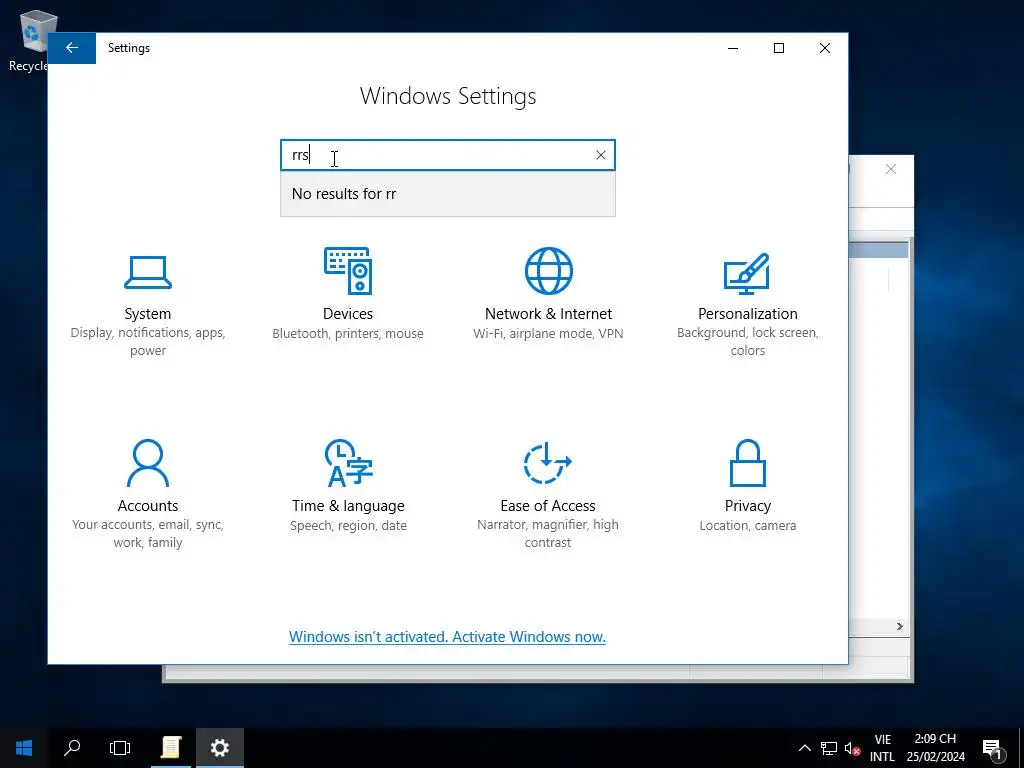Screen dimensions: 1024x768
Task: Maximize the Settings window
Action: pos(778,48)
